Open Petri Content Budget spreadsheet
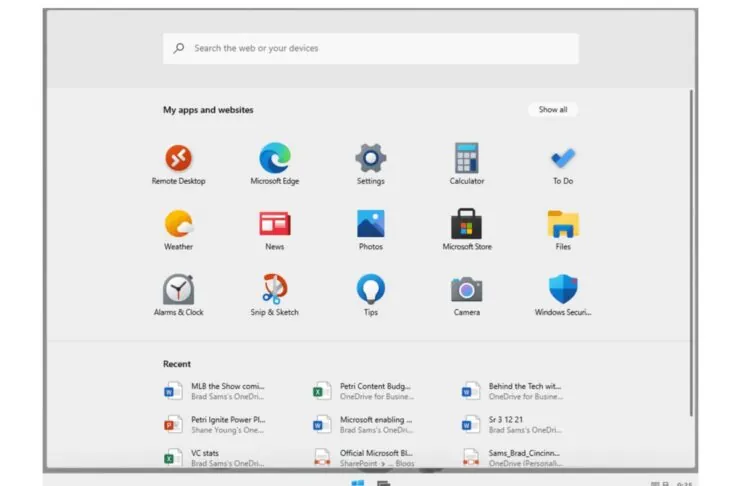 click(x=363, y=391)
